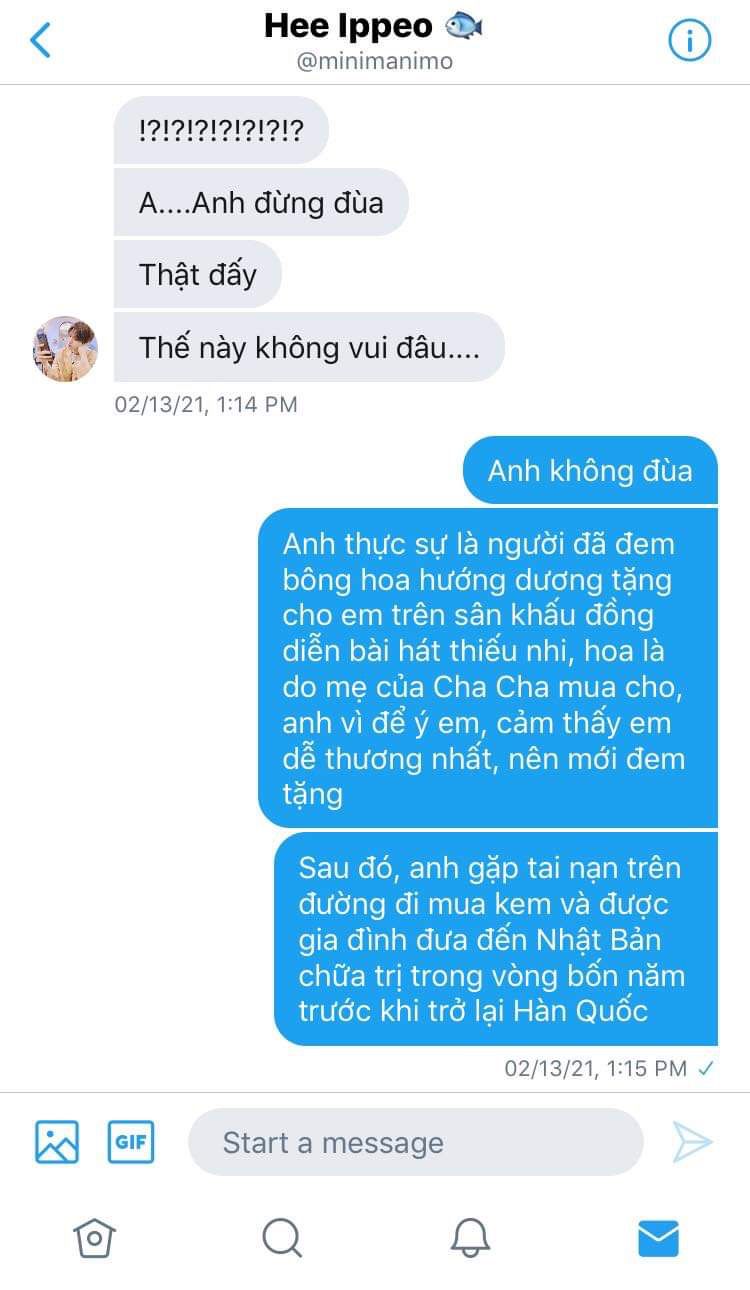Image resolution: width=750 pixels, height=1290 pixels.
Task: Tap the send paper-plane icon
Action: tap(692, 1142)
